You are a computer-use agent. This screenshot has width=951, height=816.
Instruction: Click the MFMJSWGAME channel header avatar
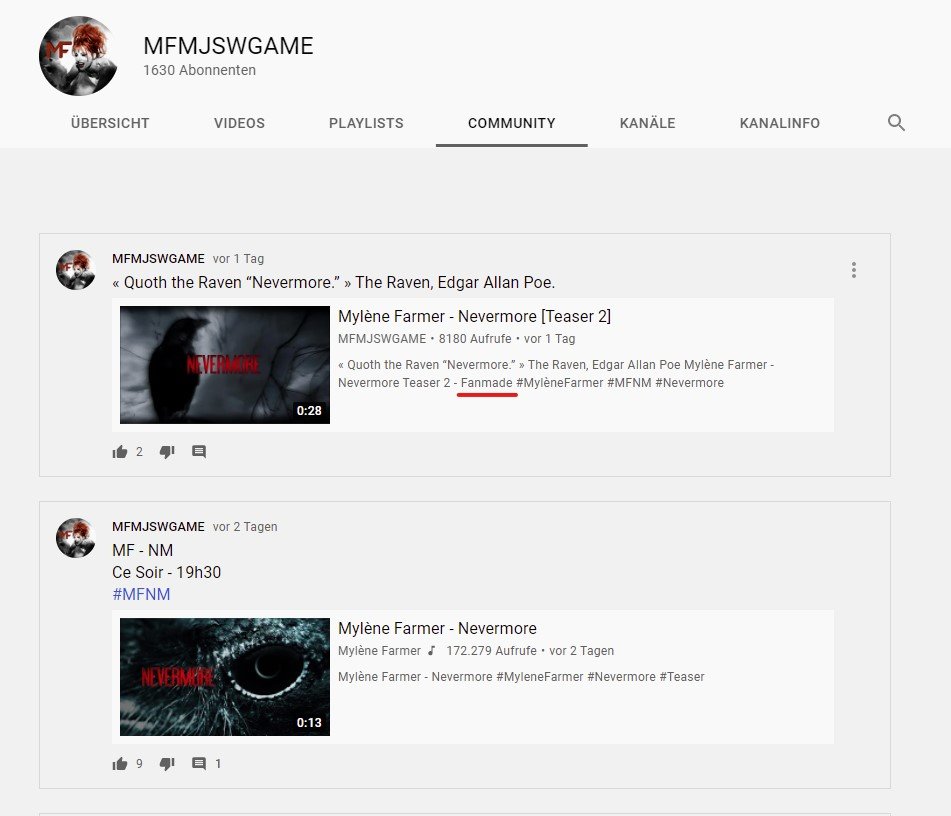tap(78, 56)
